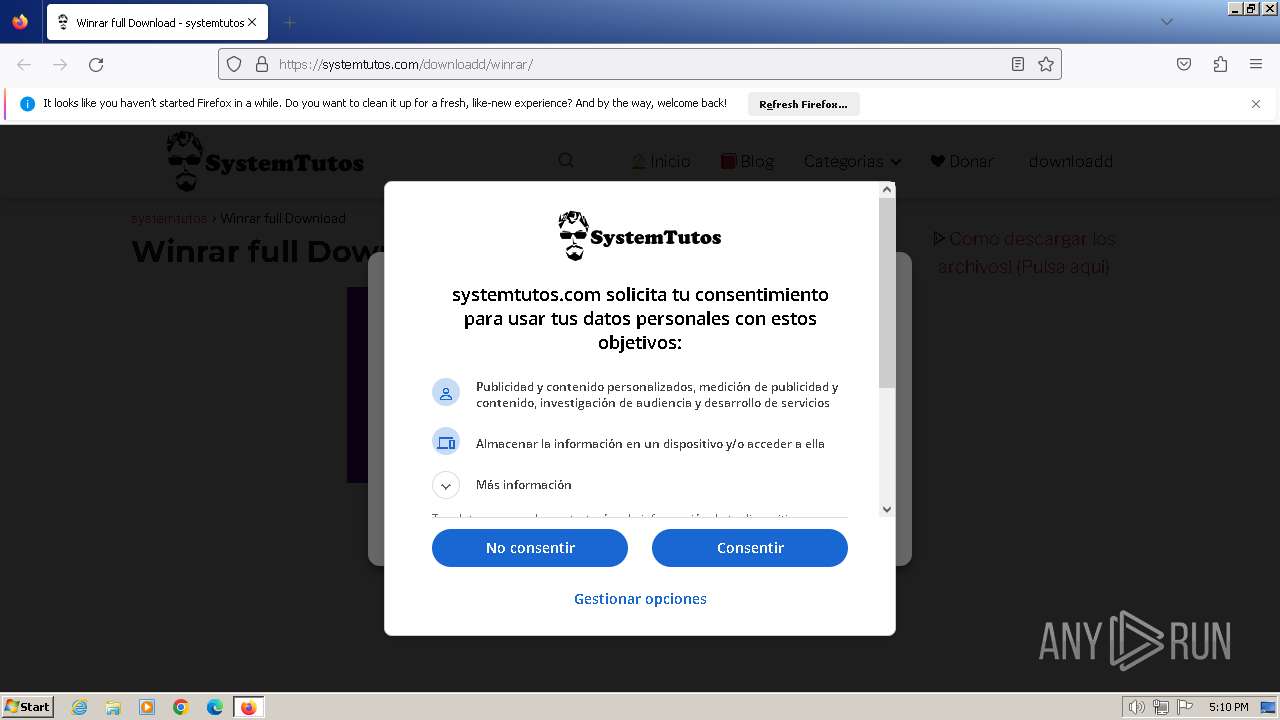Click the consent dialog scrollbar thumb

pos(886,292)
